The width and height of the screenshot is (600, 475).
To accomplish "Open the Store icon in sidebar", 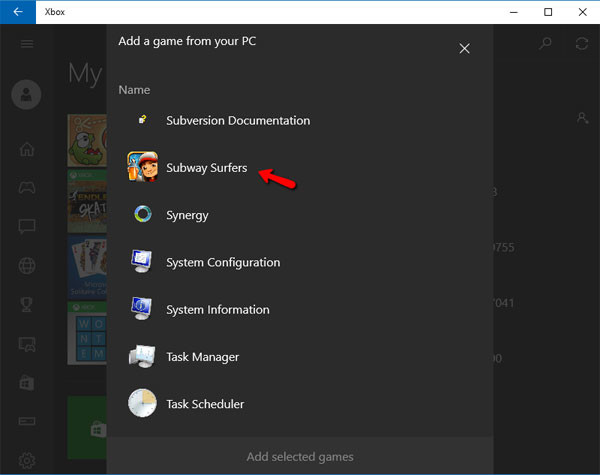I will [27, 383].
